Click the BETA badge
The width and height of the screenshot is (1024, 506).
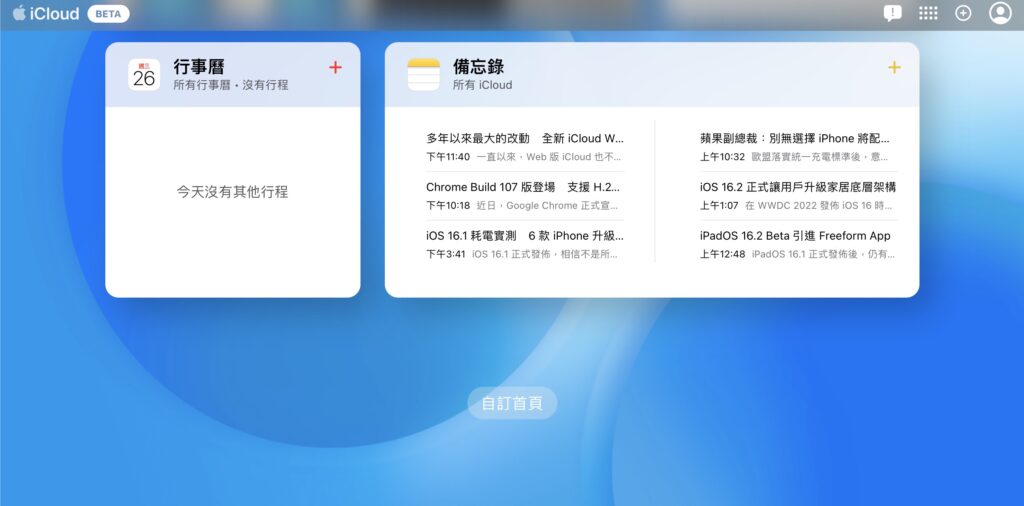[x=108, y=14]
